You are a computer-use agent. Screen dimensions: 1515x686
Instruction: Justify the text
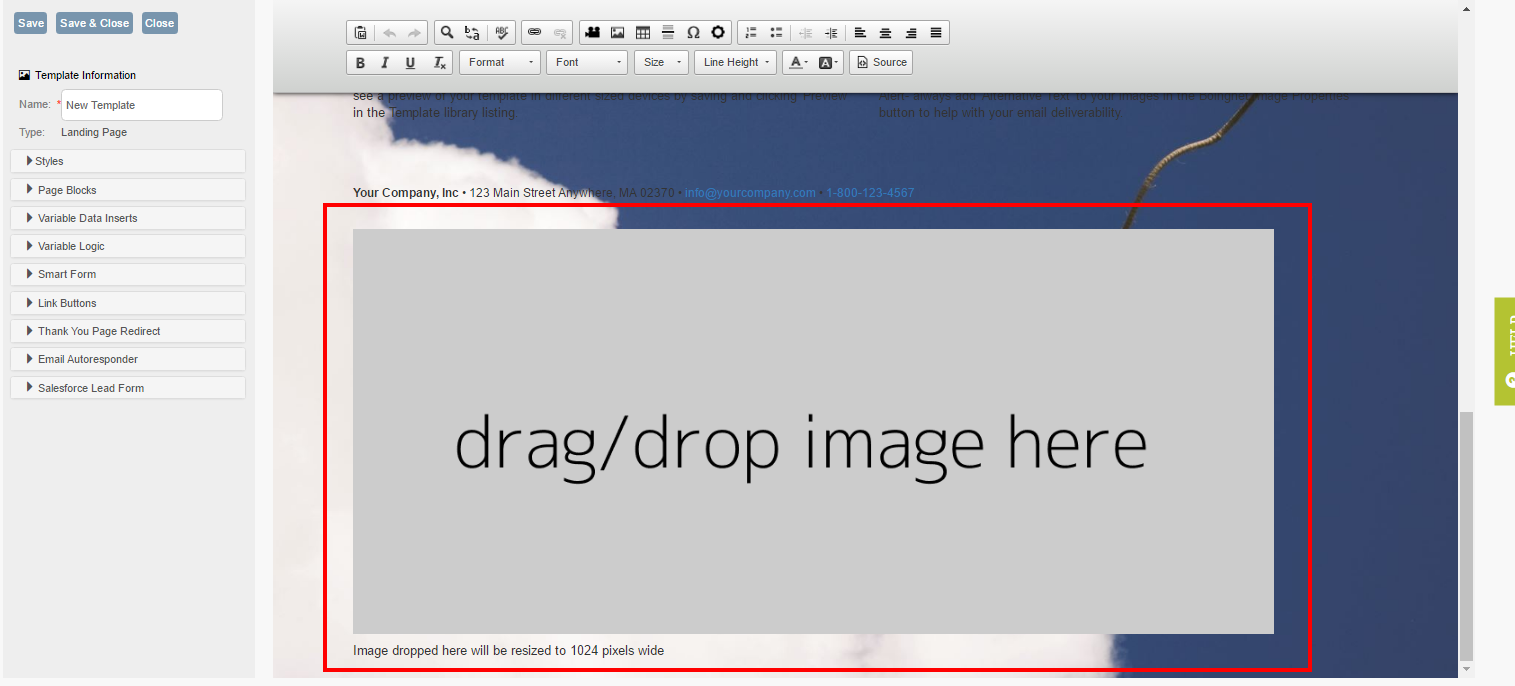click(x=936, y=33)
